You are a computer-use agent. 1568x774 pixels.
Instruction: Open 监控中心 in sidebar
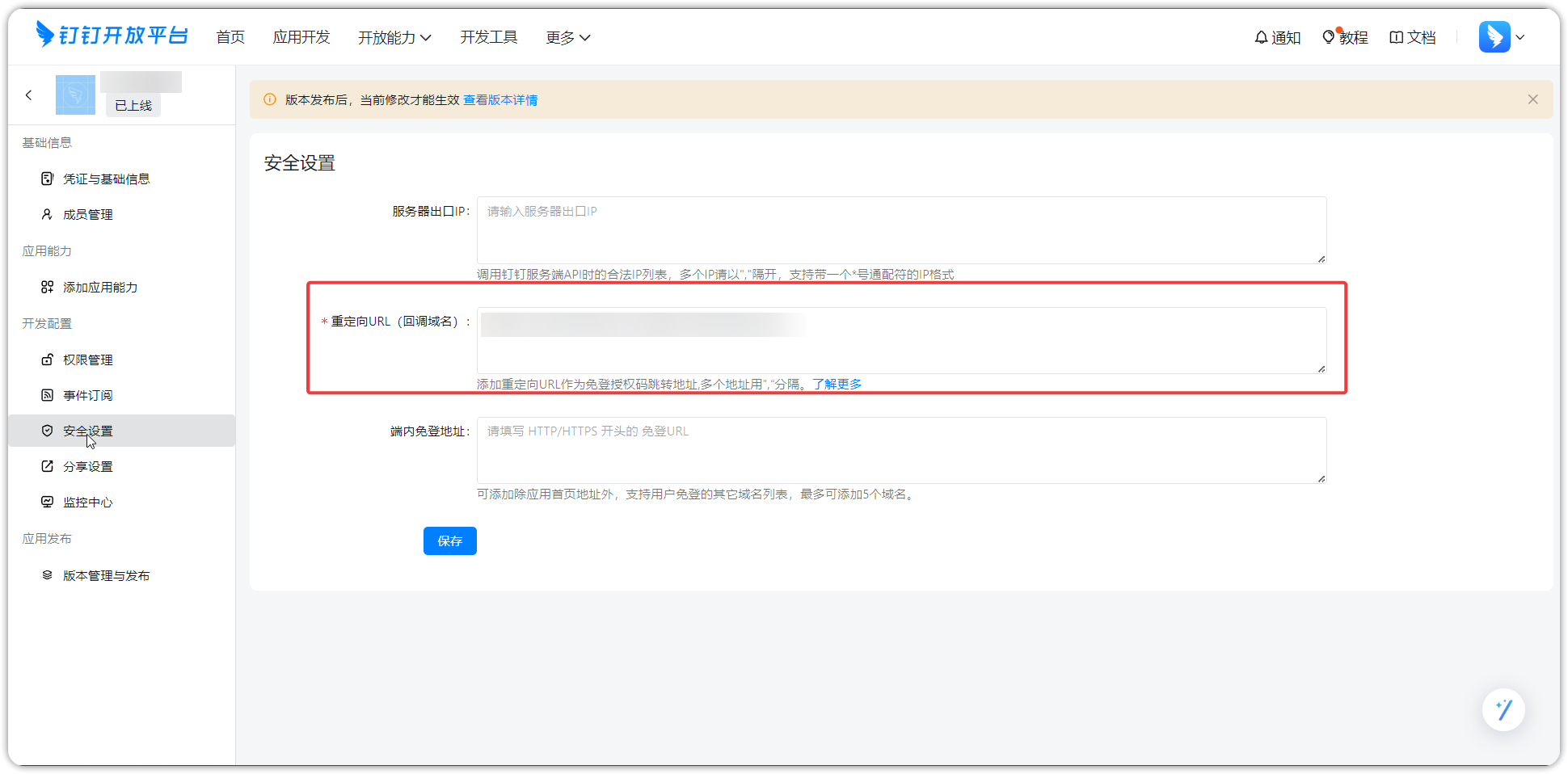[x=121, y=502]
